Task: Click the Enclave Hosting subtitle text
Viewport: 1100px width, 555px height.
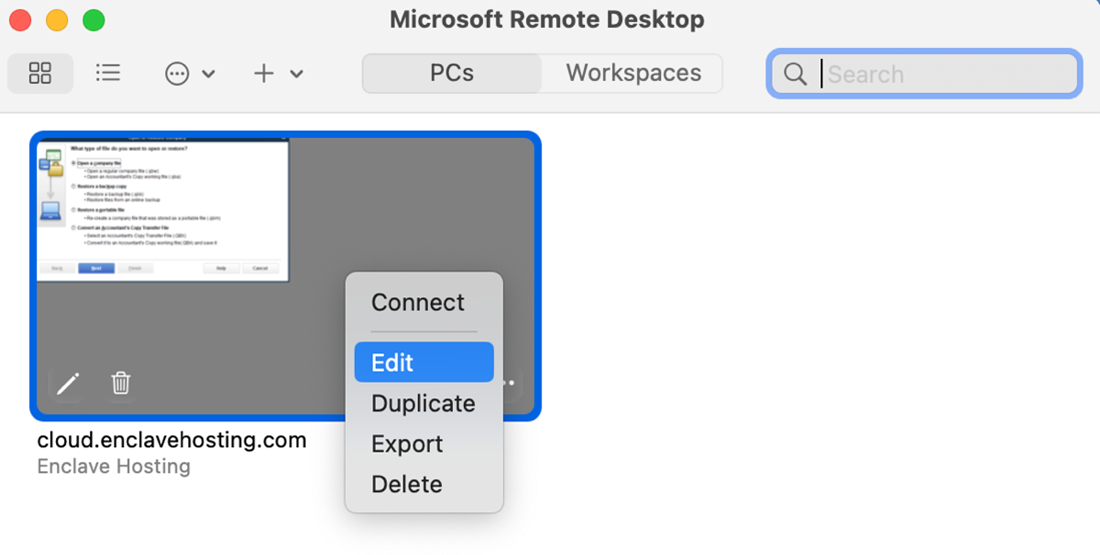Action: [x=114, y=467]
